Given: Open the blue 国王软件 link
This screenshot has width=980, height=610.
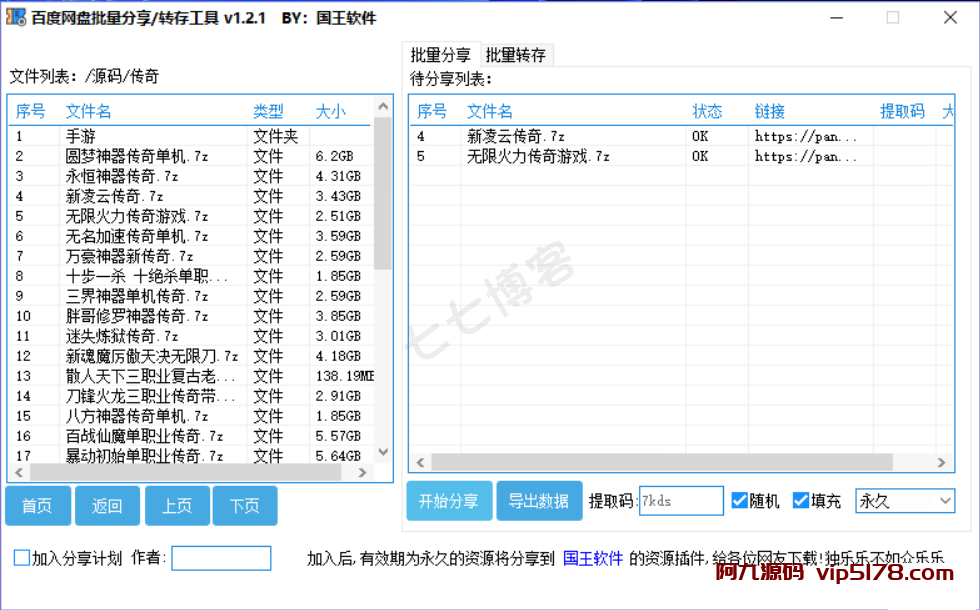Looking at the screenshot, I should pyautogui.click(x=593, y=558).
